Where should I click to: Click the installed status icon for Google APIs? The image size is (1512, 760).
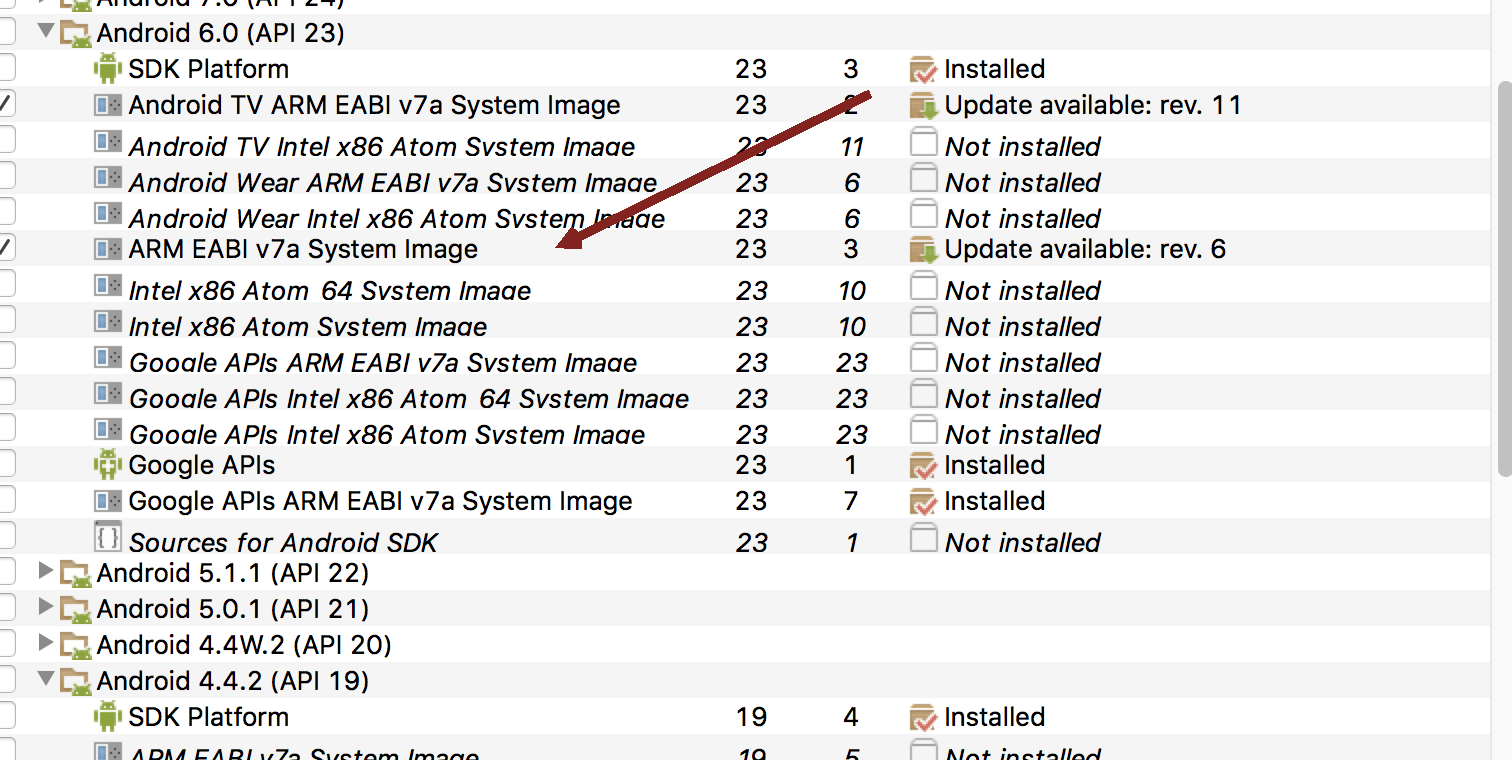coord(922,465)
